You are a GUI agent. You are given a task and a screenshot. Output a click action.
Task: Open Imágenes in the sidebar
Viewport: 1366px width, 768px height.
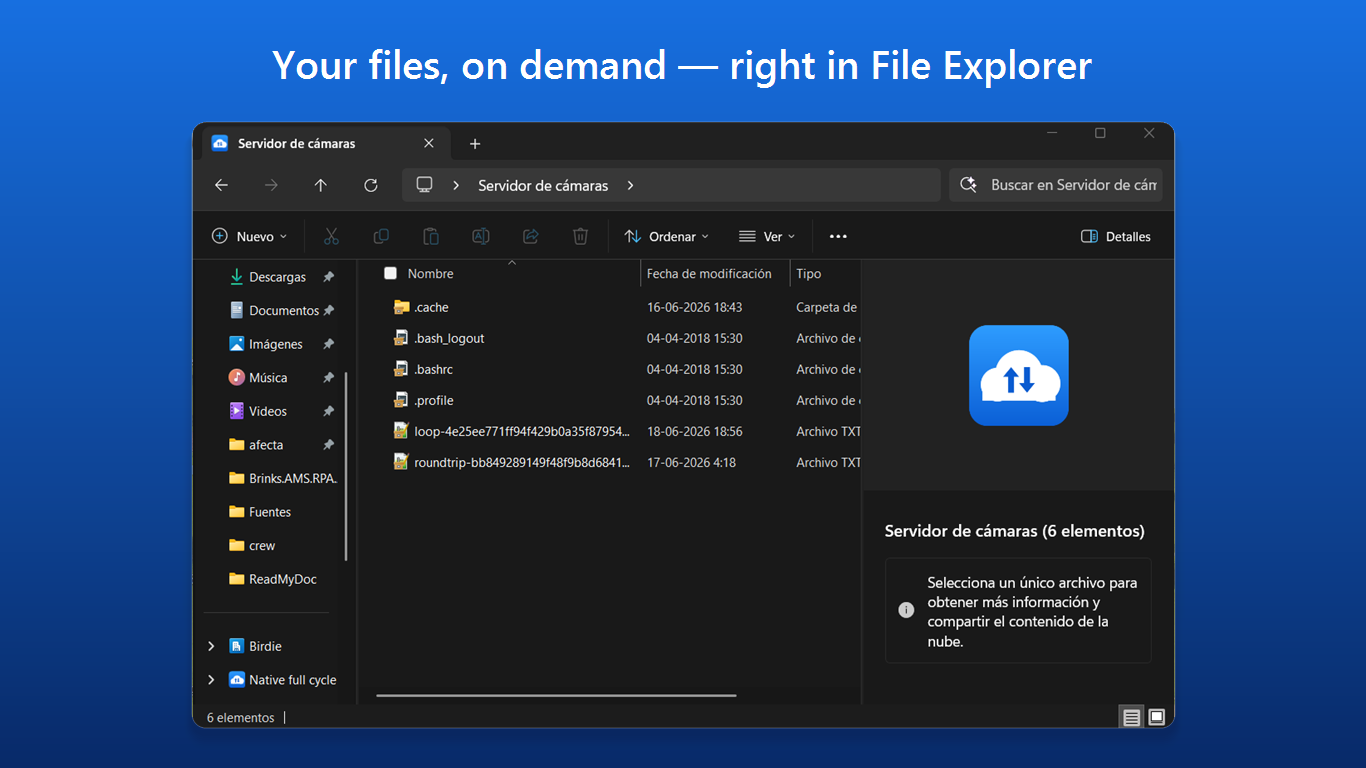[276, 344]
